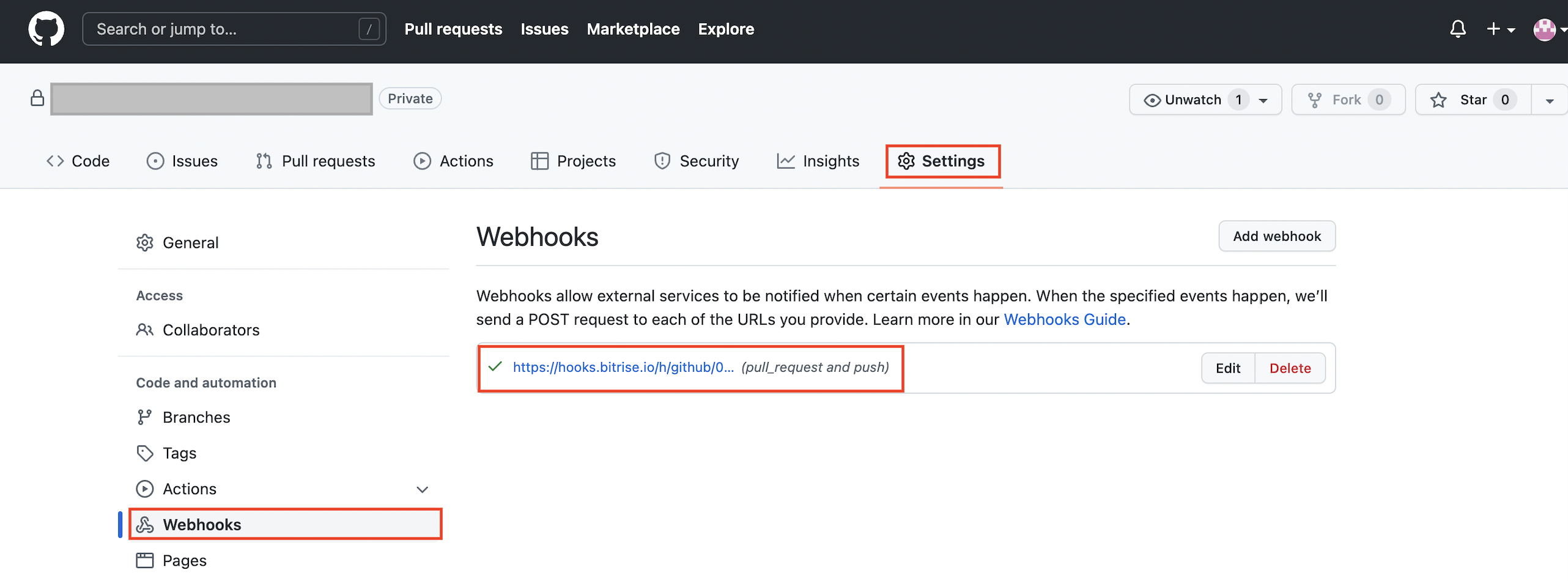Open the notifications bell
The image size is (1568, 581).
pyautogui.click(x=1457, y=29)
